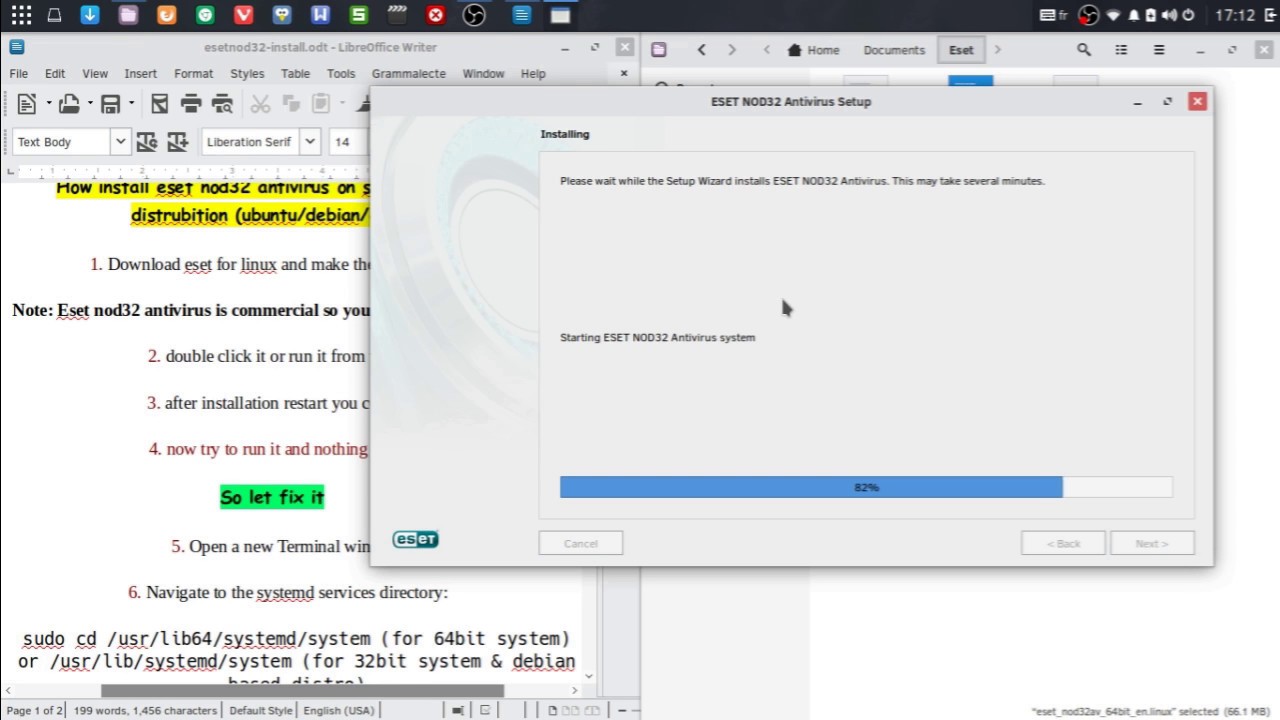Click Export as PDF icon in Writer
Screen dimensions: 1280x720
159,103
